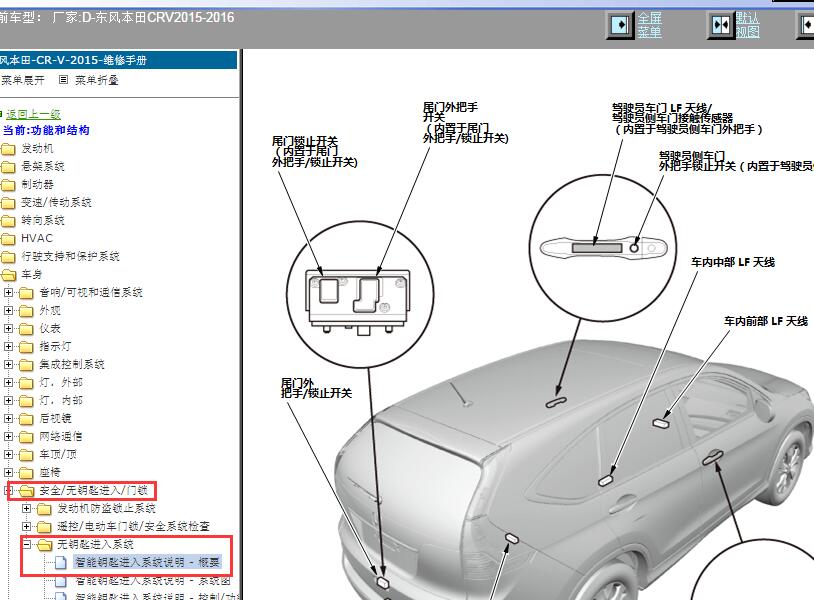Expand the 灯, 外部 folder node

click(x=8, y=383)
